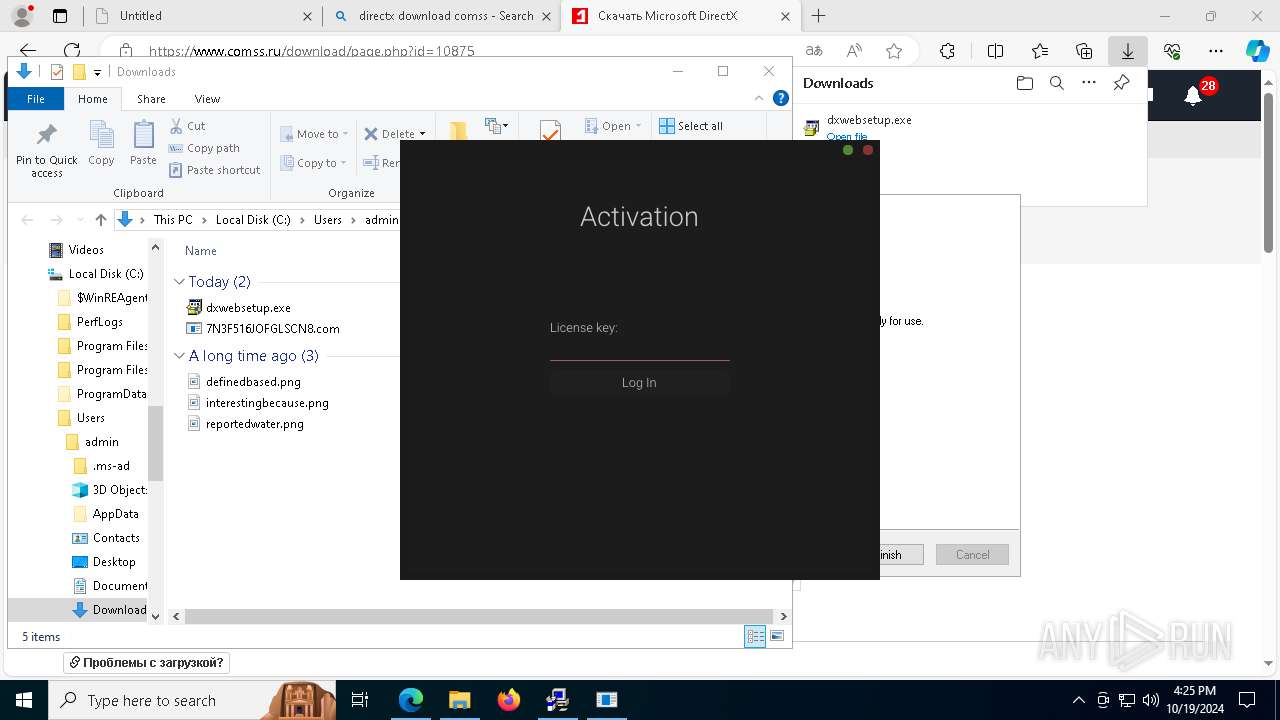
Task: Switch to the Home ribbon tab
Action: point(93,99)
